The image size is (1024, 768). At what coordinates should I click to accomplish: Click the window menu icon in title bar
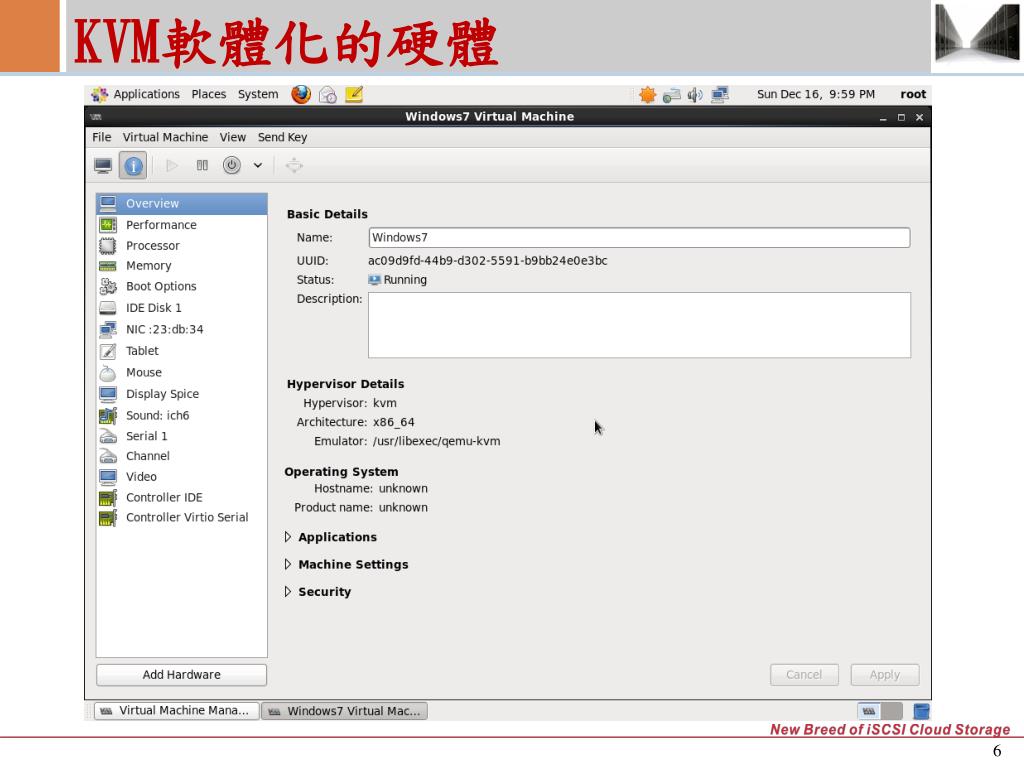click(96, 117)
